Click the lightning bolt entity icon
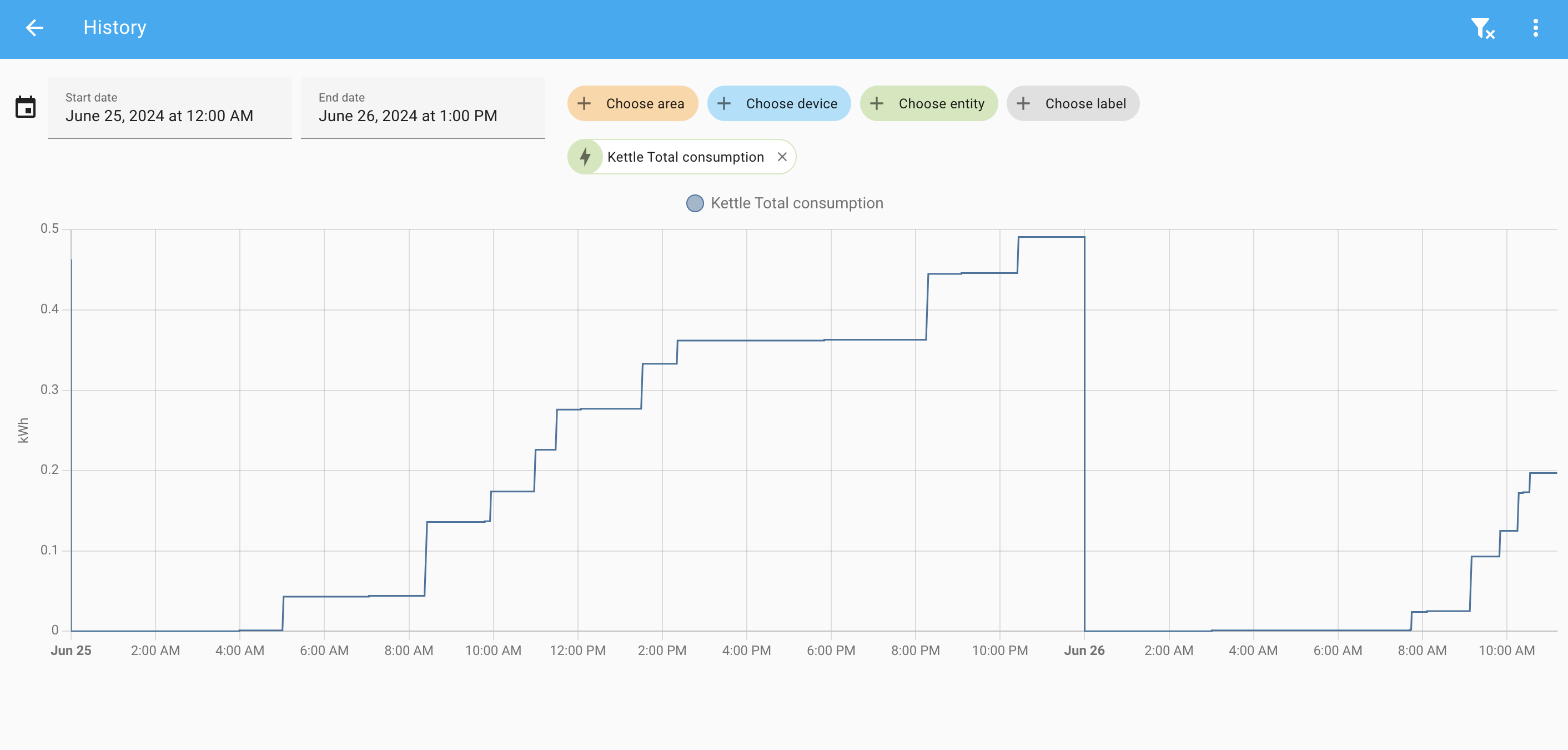Viewport: 1568px width, 750px height. point(585,157)
